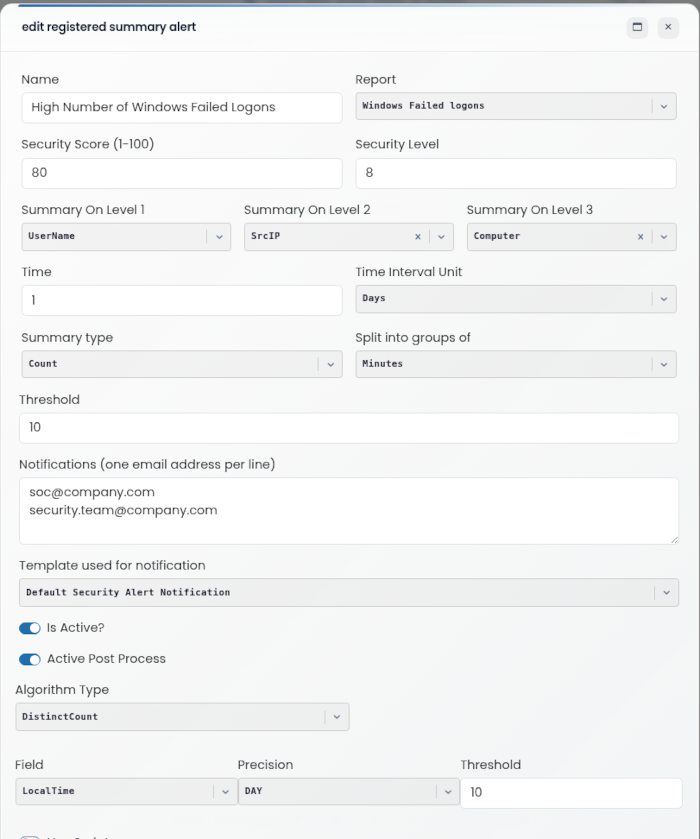This screenshot has width=700, height=839.
Task: Expand the Summary On Level 1 UserName chevron
Action: point(219,237)
